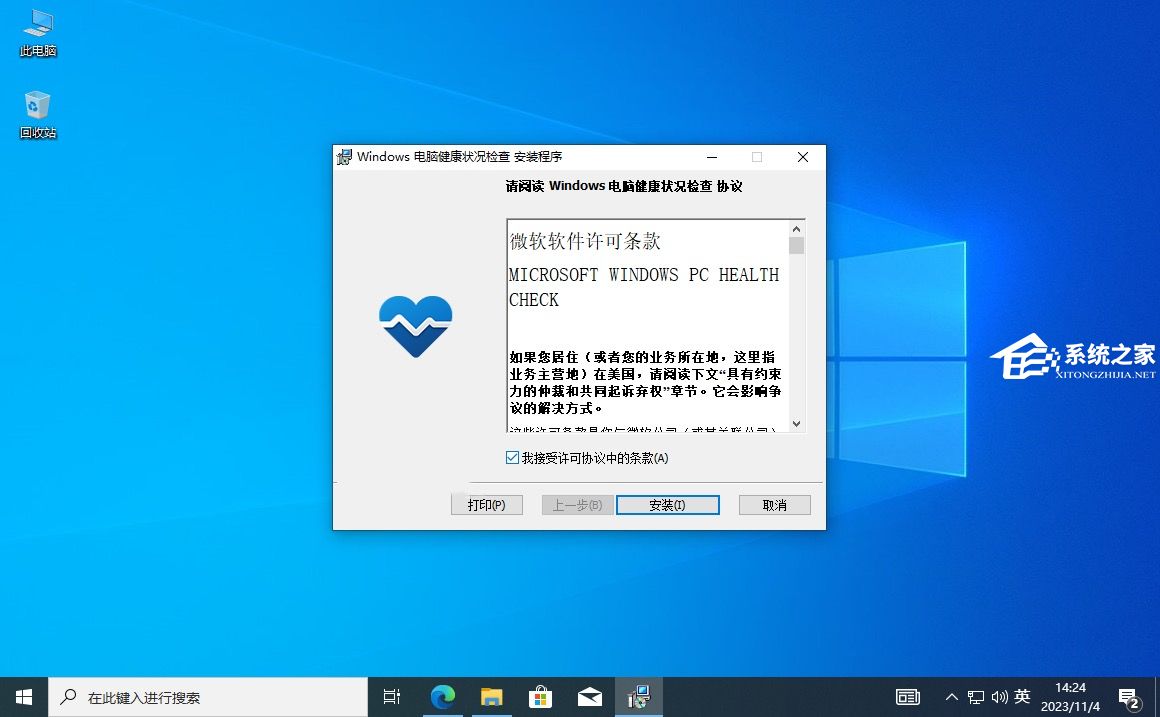Viewport: 1160px width, 717px height.
Task: Click the 取消 cancel button
Action: 775,505
